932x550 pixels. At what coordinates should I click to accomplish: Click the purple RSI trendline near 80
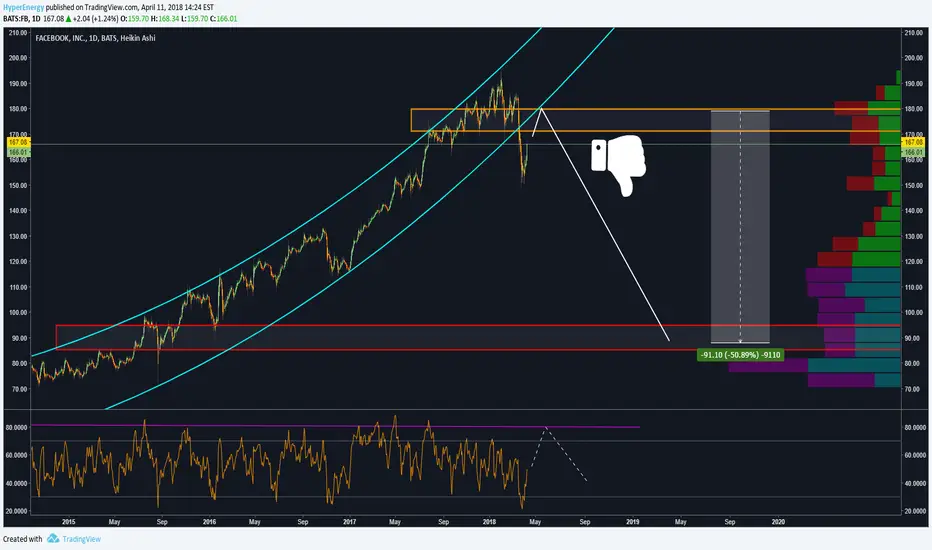click(x=335, y=426)
